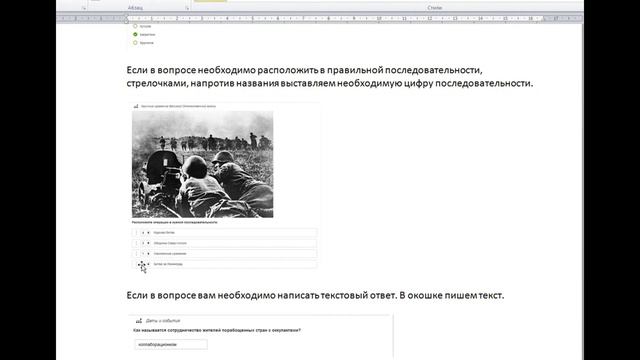Open the Абзац paragraph settings dialog launcher

(x=187, y=8)
